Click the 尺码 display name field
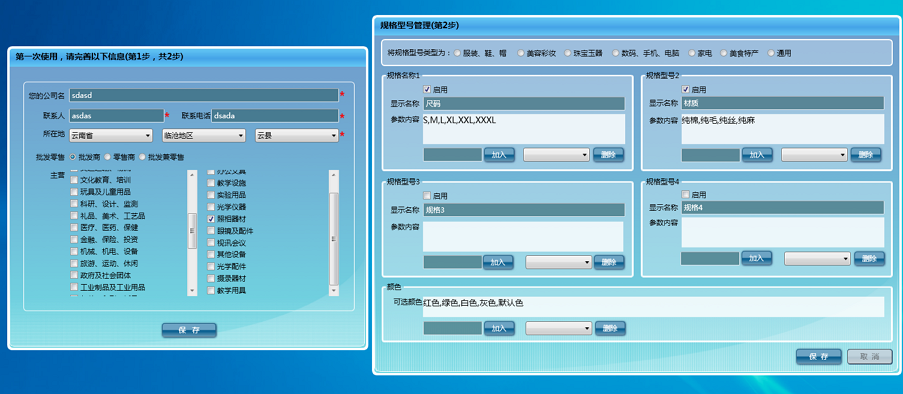Viewport: 903px width, 394px height. click(x=524, y=104)
